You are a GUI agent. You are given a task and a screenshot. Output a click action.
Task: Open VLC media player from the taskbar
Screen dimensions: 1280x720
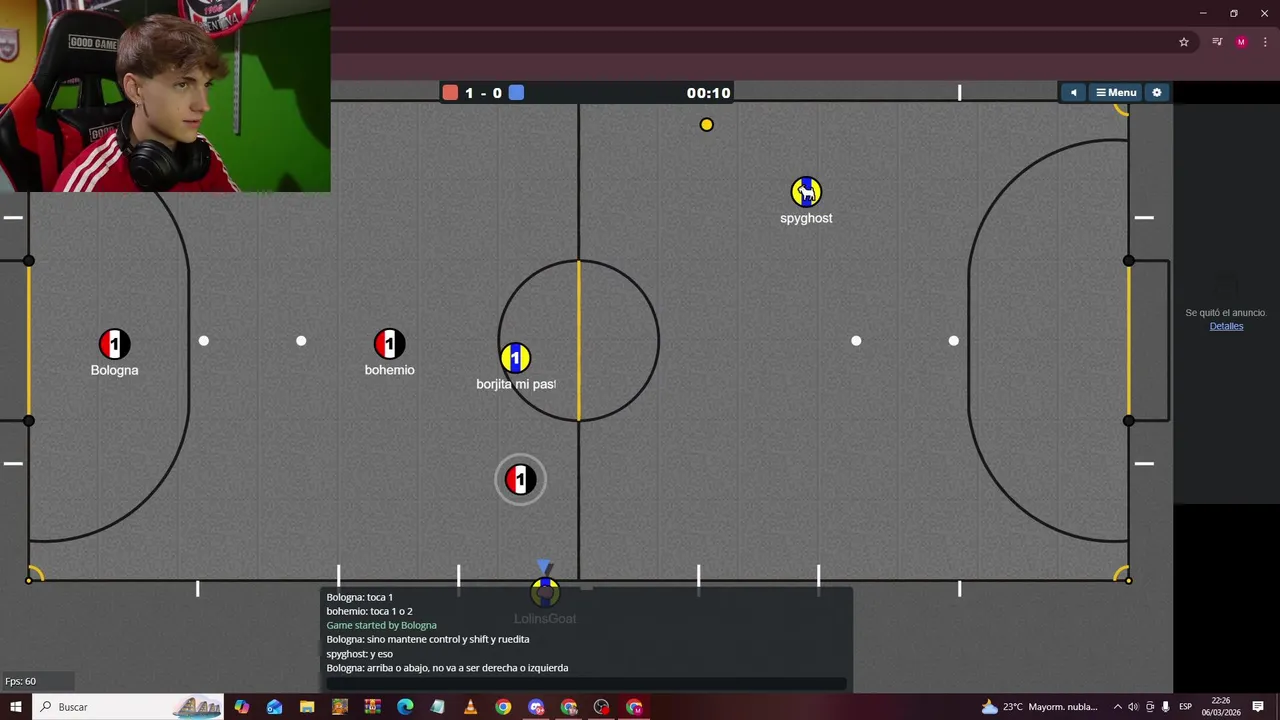(470, 707)
